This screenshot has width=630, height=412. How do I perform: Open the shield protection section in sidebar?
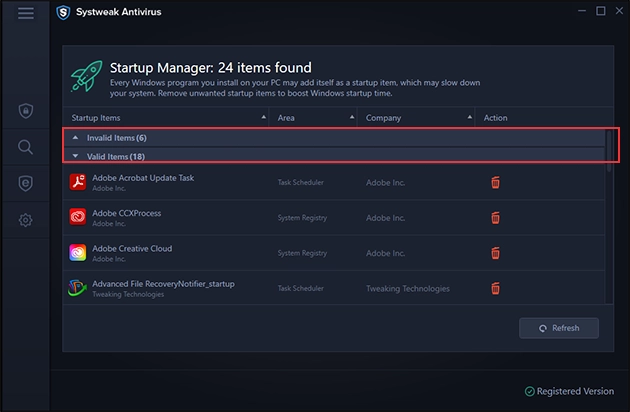coord(26,111)
